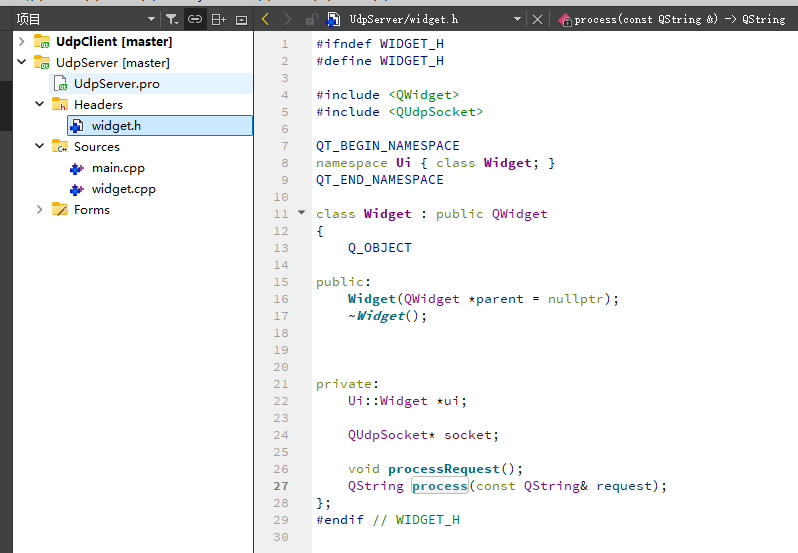This screenshot has width=798, height=553.
Task: Toggle synchronize with editor link icon
Action: 195,19
